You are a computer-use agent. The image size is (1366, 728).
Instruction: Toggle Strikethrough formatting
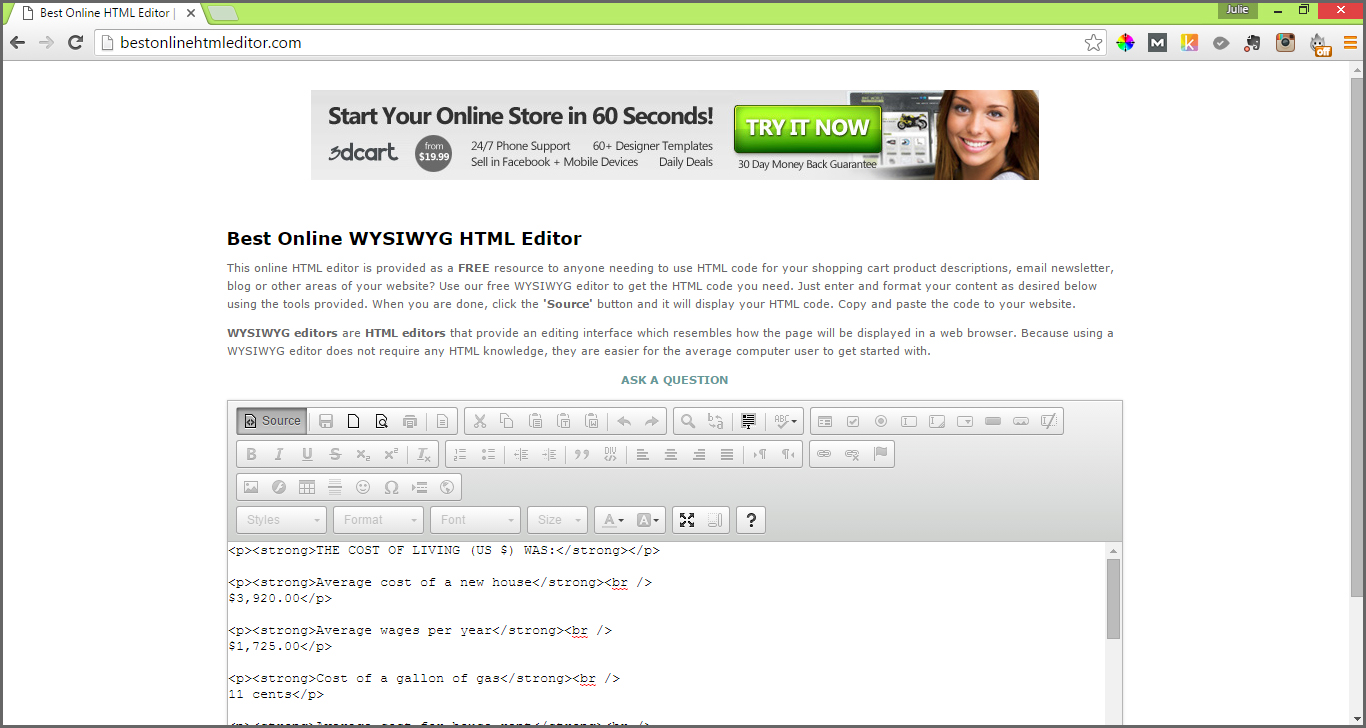pyautogui.click(x=335, y=454)
